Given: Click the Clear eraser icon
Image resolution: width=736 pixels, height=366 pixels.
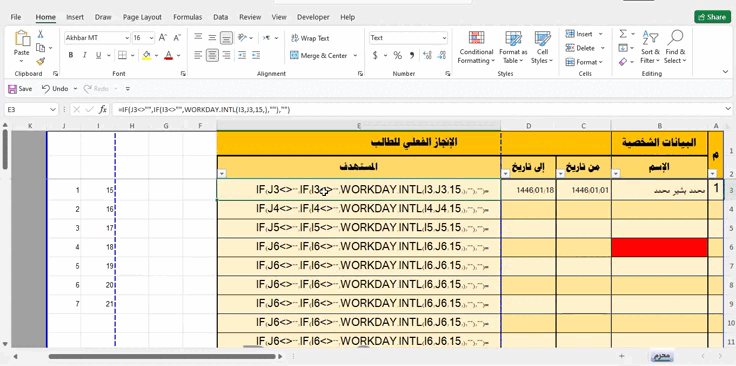Looking at the screenshot, I should coord(623,62).
